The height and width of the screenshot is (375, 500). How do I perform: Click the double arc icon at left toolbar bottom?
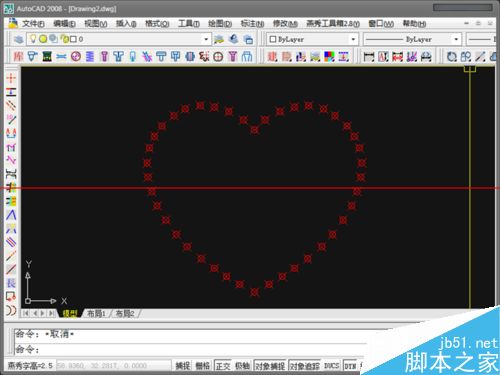(11, 310)
